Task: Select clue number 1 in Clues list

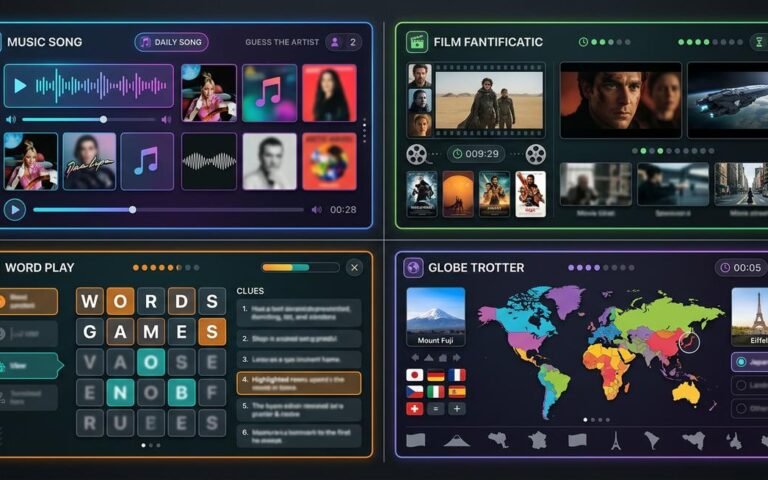Action: point(299,312)
